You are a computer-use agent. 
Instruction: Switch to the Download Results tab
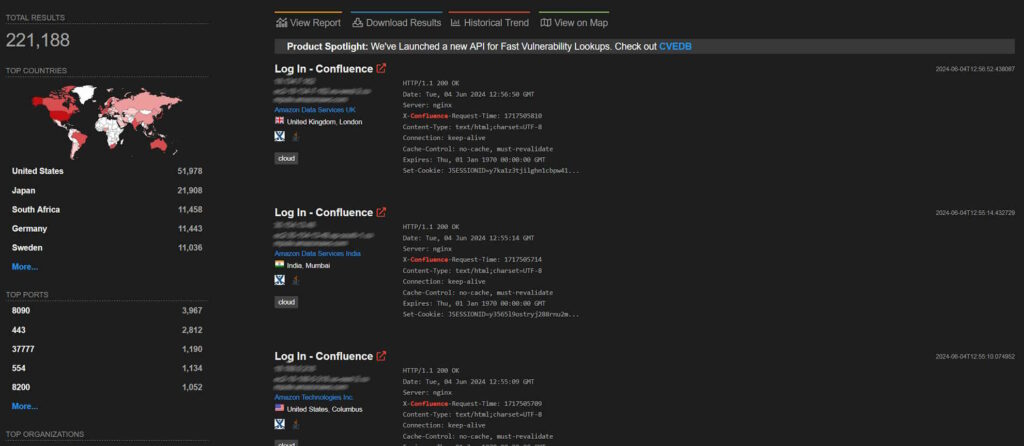point(396,23)
